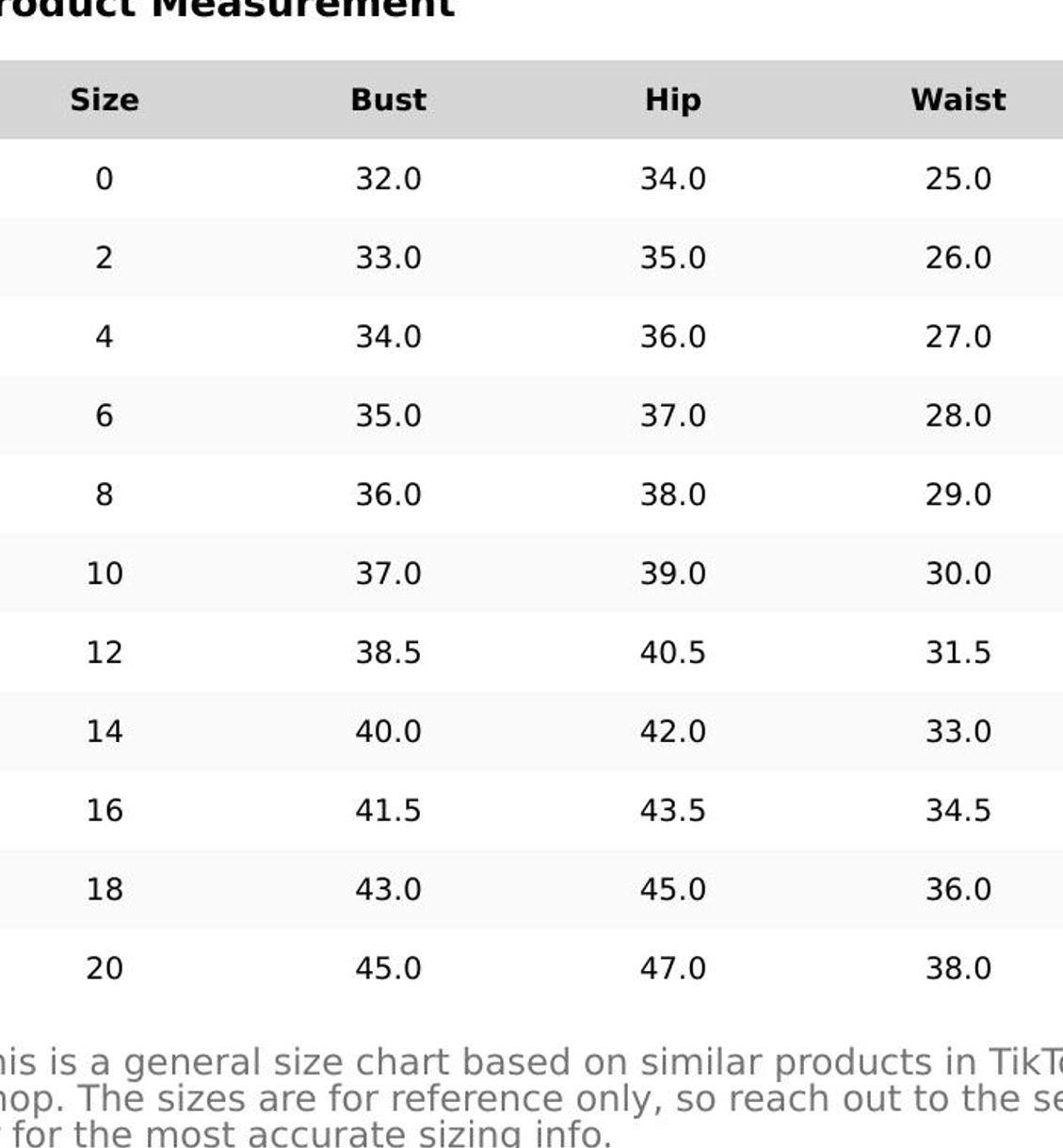
Task: Select hip measurement 47.0 for size 20
Action: [x=672, y=968]
